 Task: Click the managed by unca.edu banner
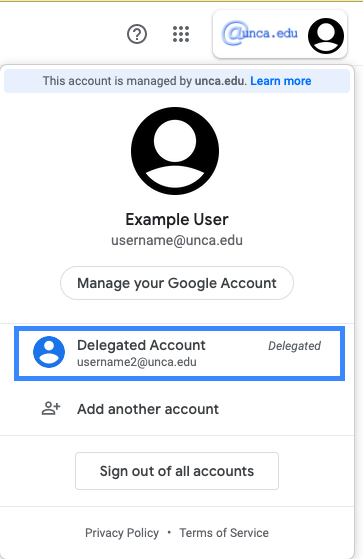pos(177,81)
